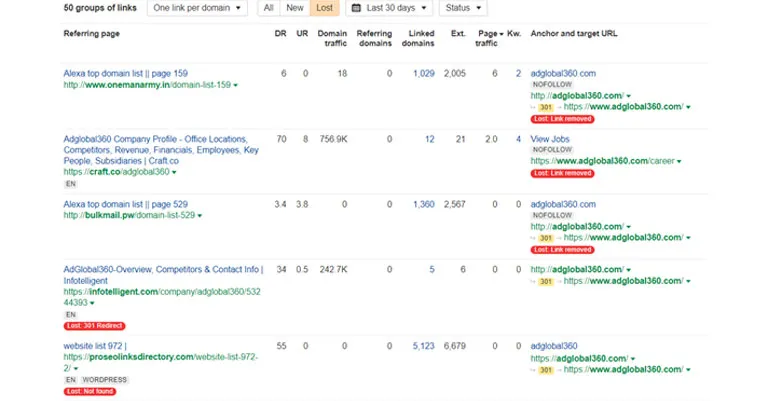Open 'Alexa top domain list || page 159' link
Viewport: 768px width, 401px height.
[125, 73]
